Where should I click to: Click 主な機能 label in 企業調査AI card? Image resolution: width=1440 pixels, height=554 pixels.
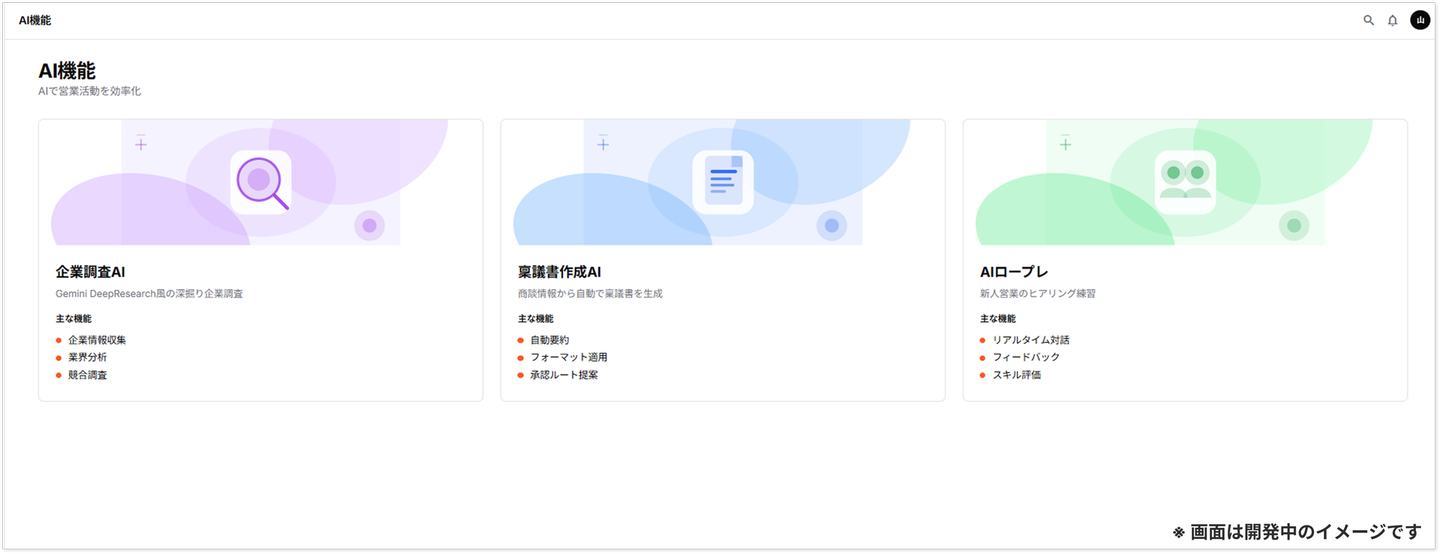tap(73, 318)
